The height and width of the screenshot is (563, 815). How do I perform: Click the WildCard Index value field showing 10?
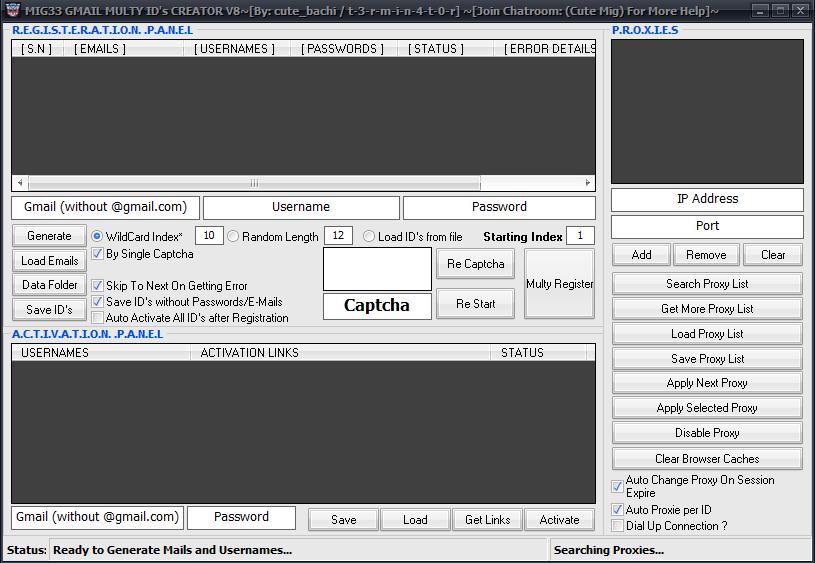[x=209, y=235]
